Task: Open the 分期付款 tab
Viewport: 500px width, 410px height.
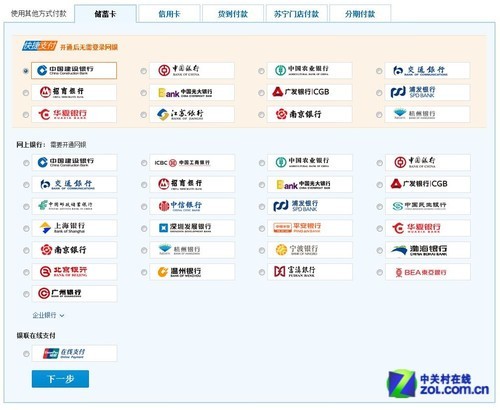Action: [x=360, y=14]
